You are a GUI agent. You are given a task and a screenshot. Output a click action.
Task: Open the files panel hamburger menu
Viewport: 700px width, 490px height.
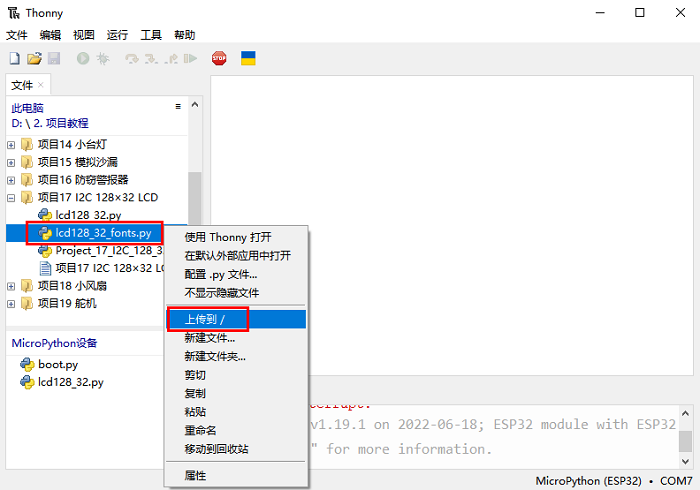[178, 106]
